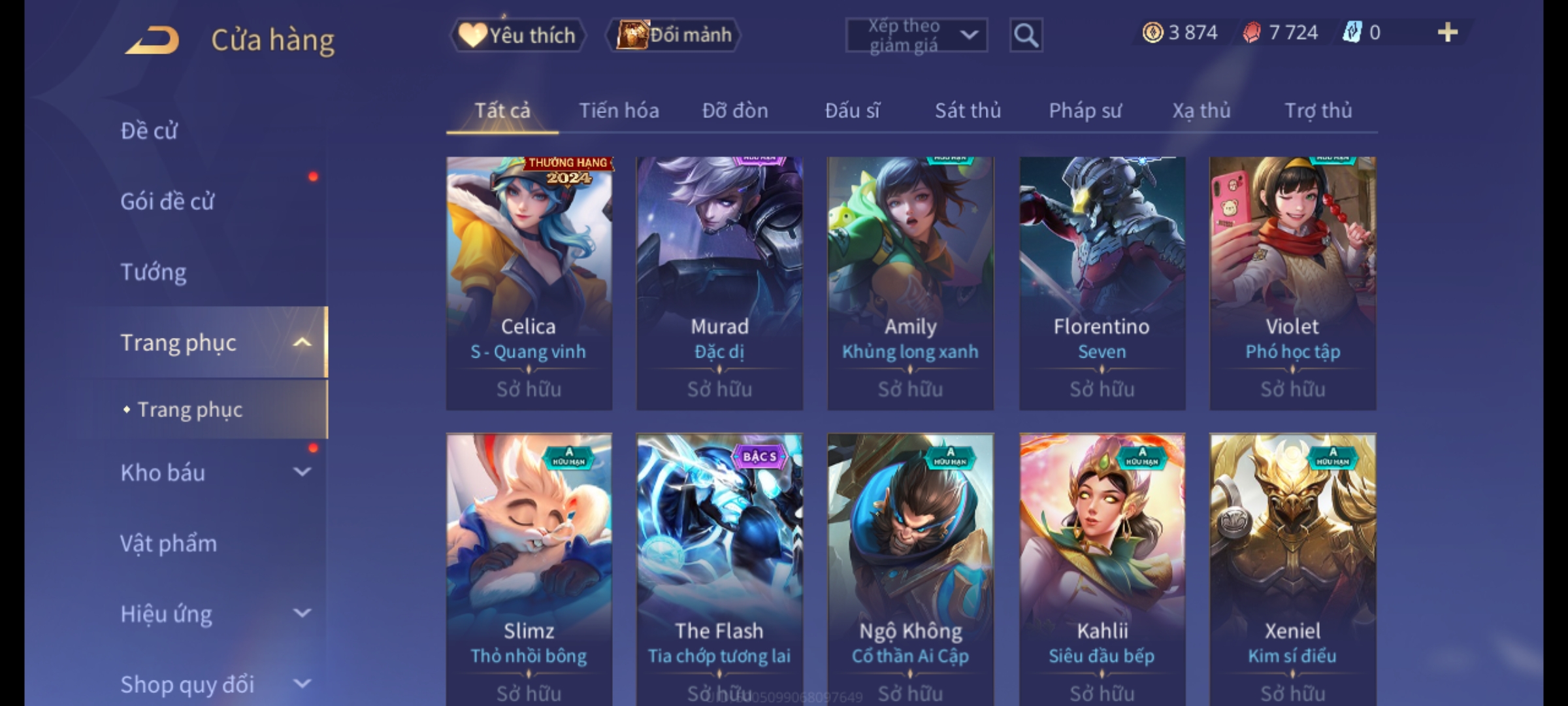Open Đổi mảnh chest exchange
Screen dimensions: 1568x706
[x=674, y=35]
